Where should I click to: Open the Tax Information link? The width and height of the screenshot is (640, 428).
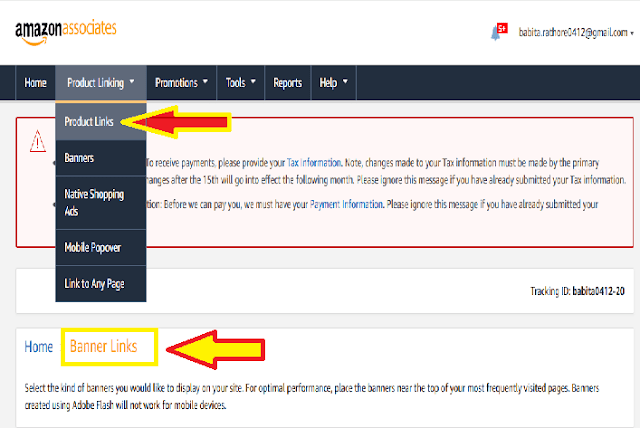click(x=314, y=163)
